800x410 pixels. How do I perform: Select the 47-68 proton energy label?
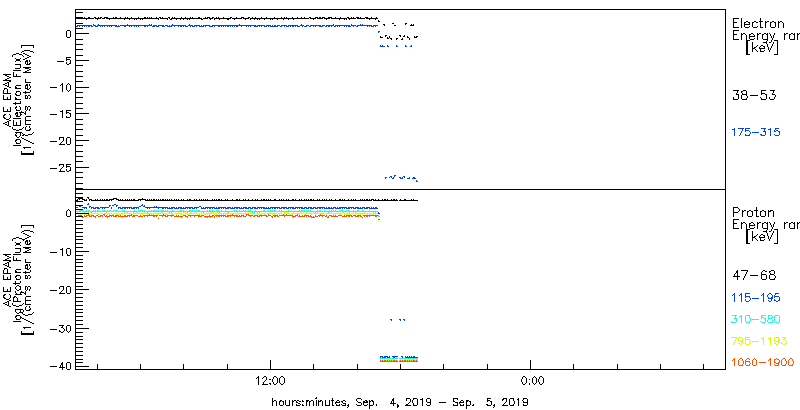click(x=754, y=276)
